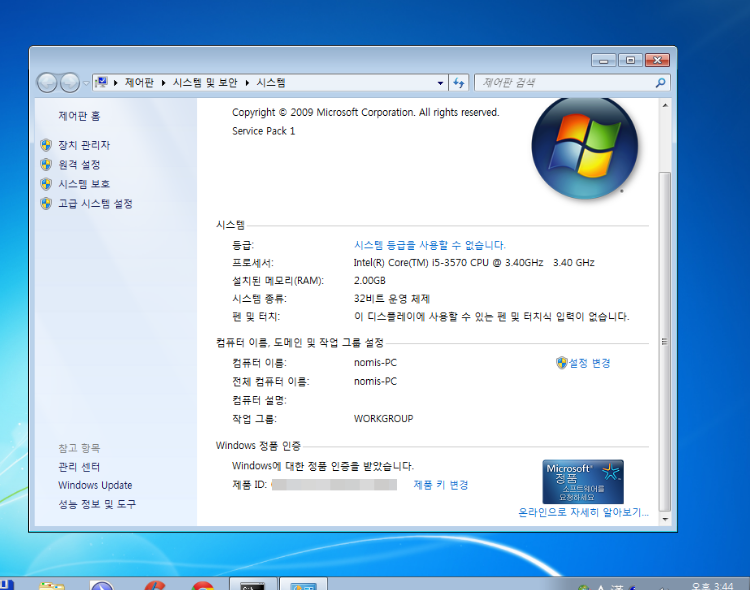Expand arrow after 제어판 breadcrumb
Image resolution: width=750 pixels, height=590 pixels.
[163, 83]
